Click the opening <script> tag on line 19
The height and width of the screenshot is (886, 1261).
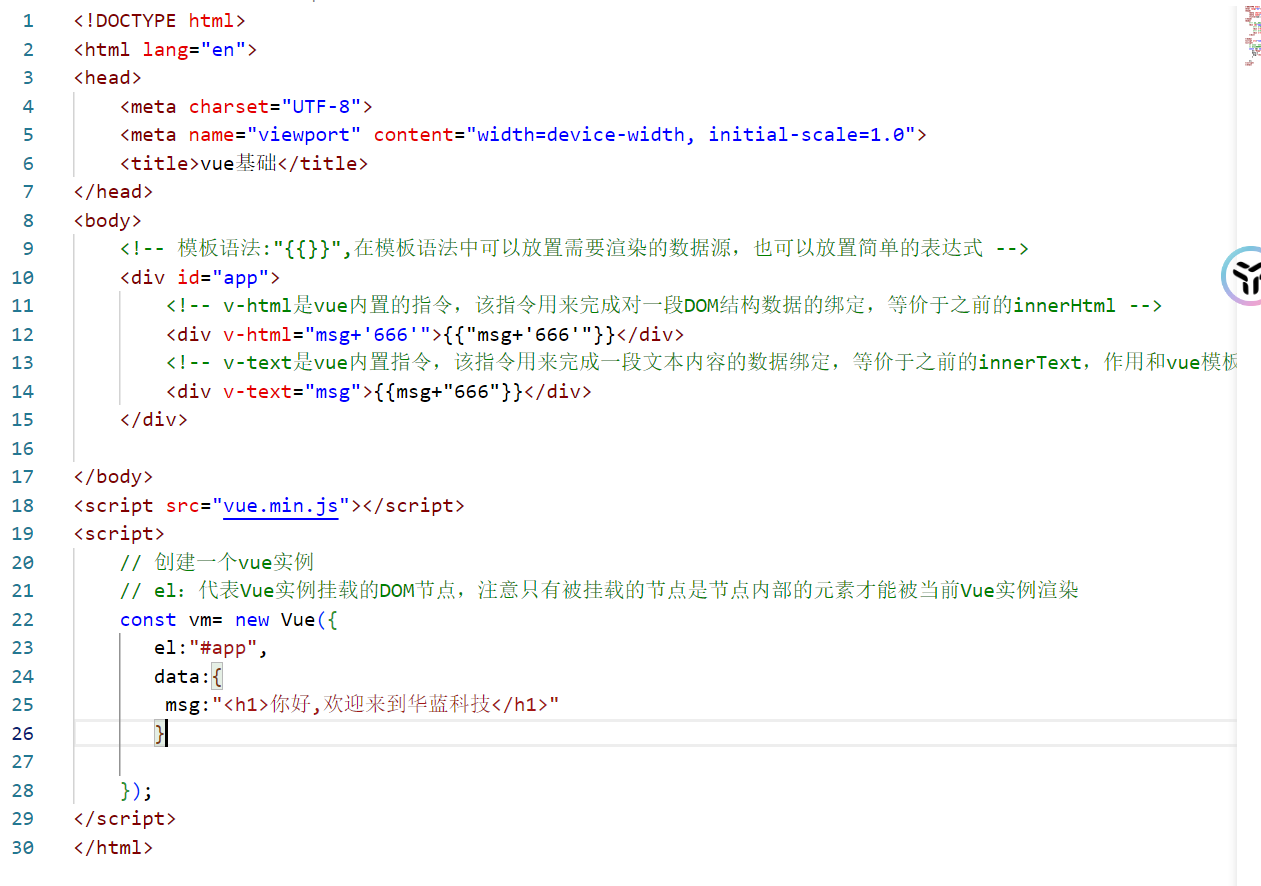120,533
